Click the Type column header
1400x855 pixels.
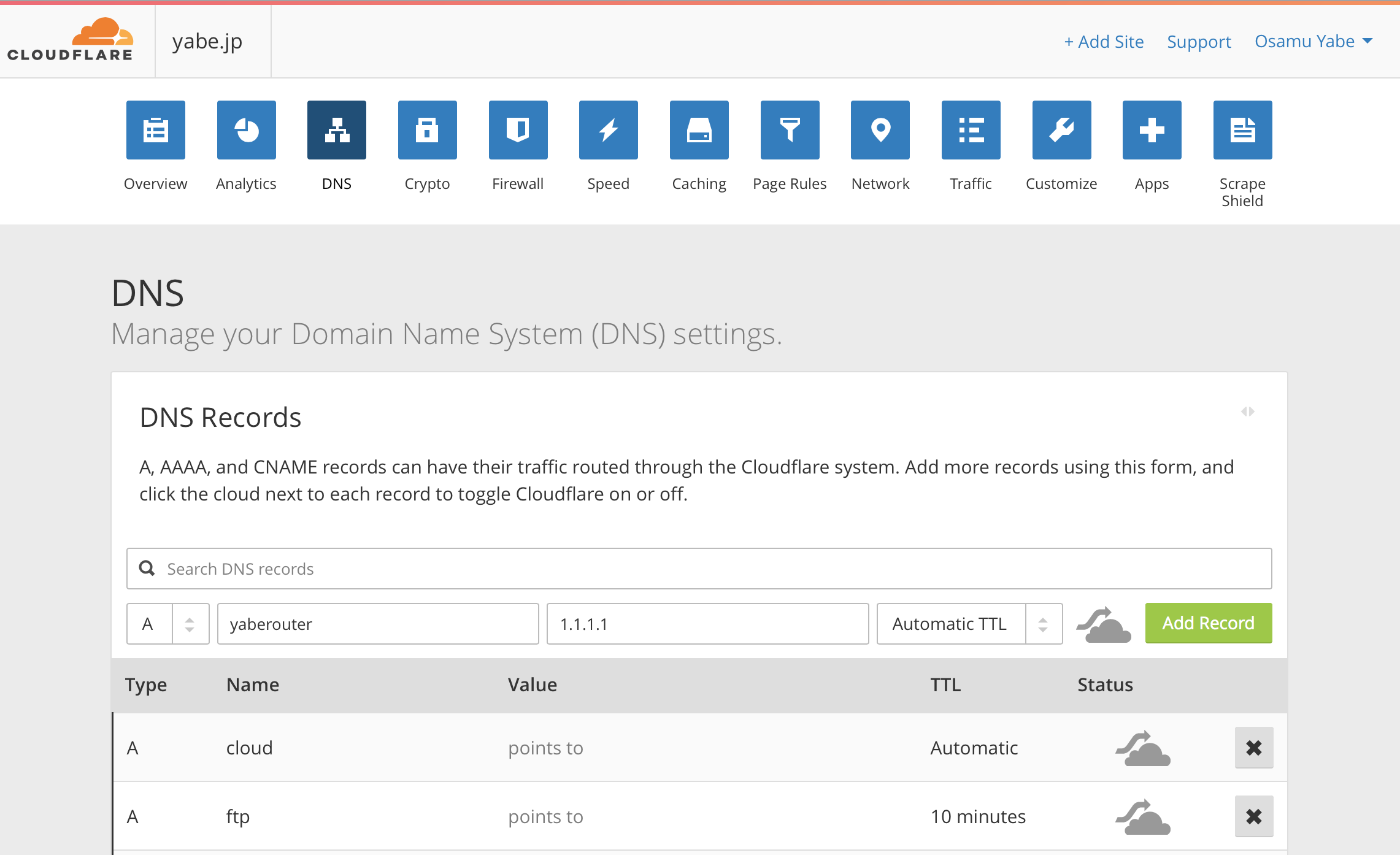[146, 685]
